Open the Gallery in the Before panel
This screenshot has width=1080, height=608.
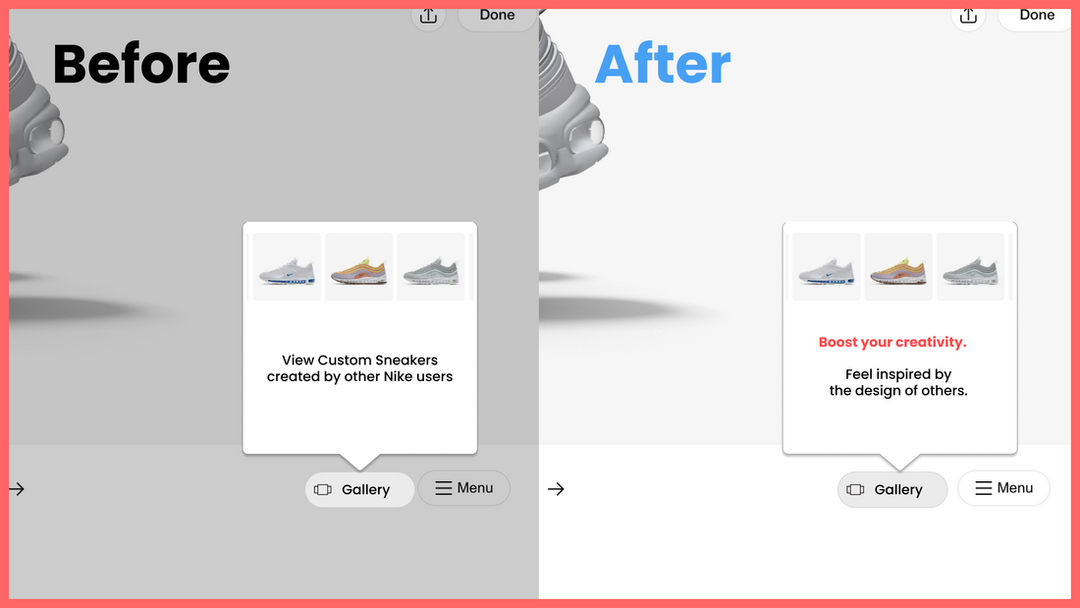click(359, 490)
